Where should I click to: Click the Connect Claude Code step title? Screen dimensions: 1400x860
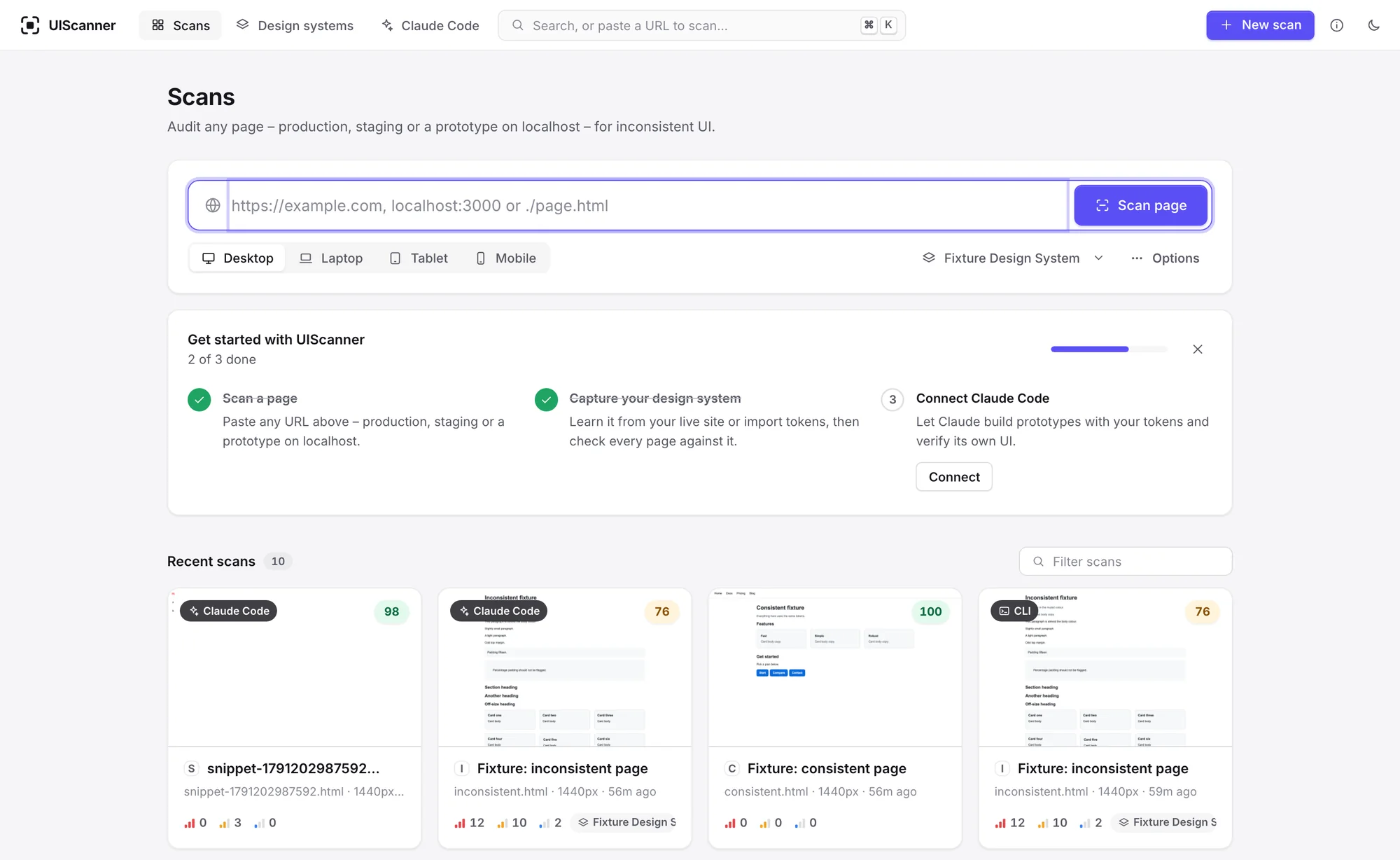click(x=982, y=398)
